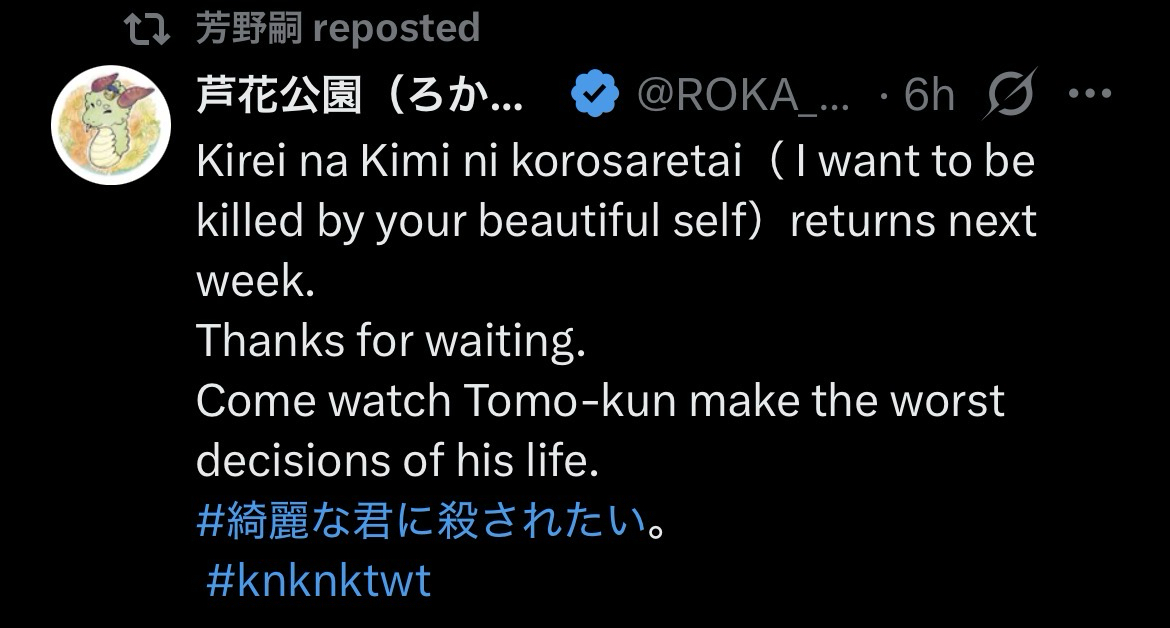Tap the #knknktwt hashtag
This screenshot has width=1170, height=628.
[319, 581]
